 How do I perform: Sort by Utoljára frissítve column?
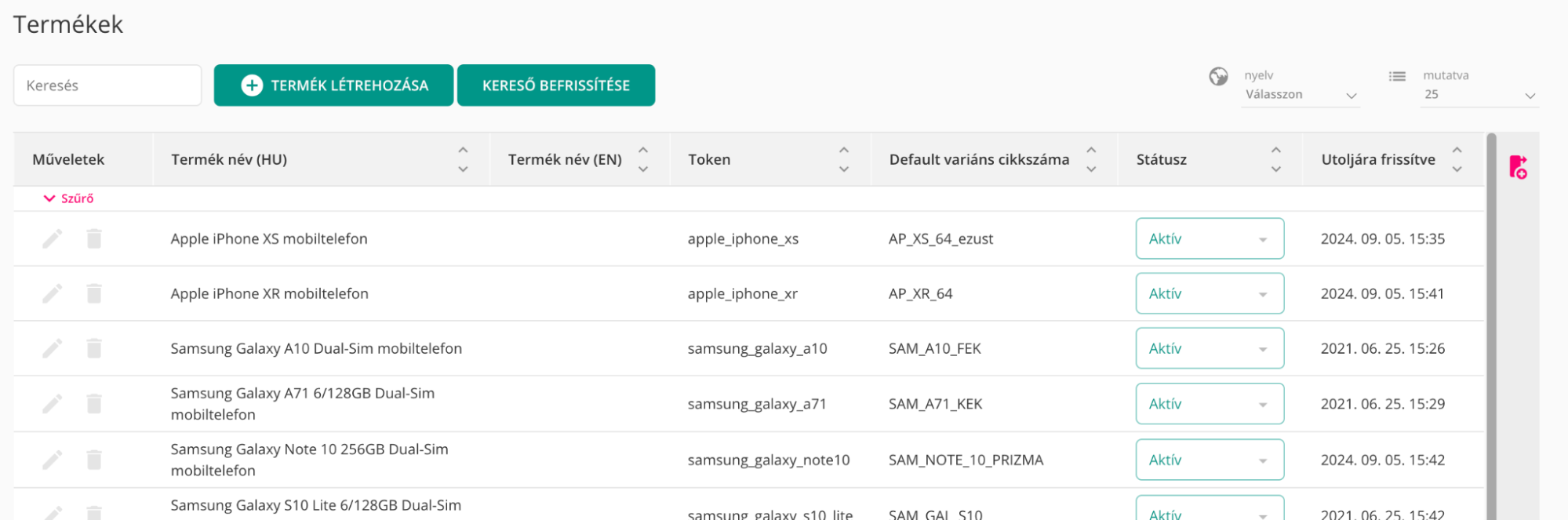click(x=1457, y=159)
